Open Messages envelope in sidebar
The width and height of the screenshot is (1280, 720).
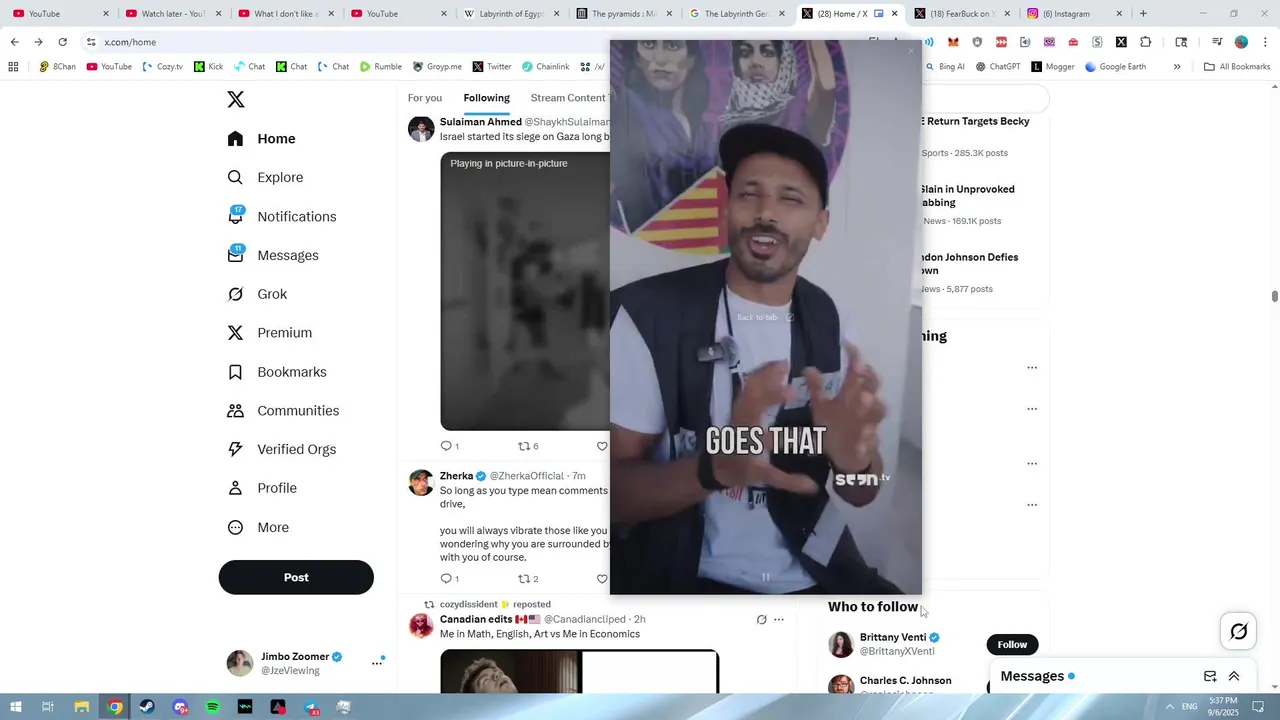[x=235, y=255]
